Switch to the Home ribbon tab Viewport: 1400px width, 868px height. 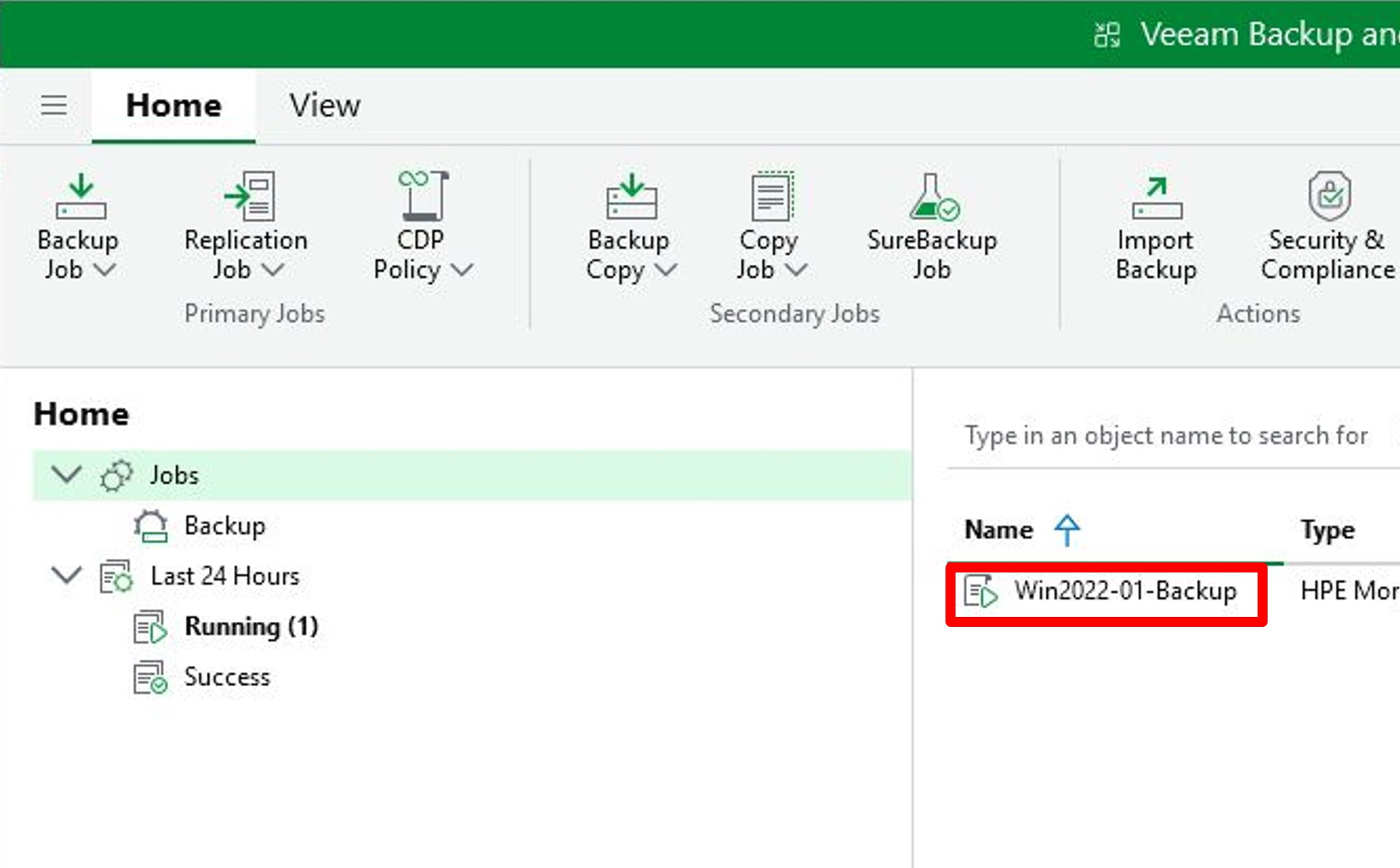(x=174, y=106)
